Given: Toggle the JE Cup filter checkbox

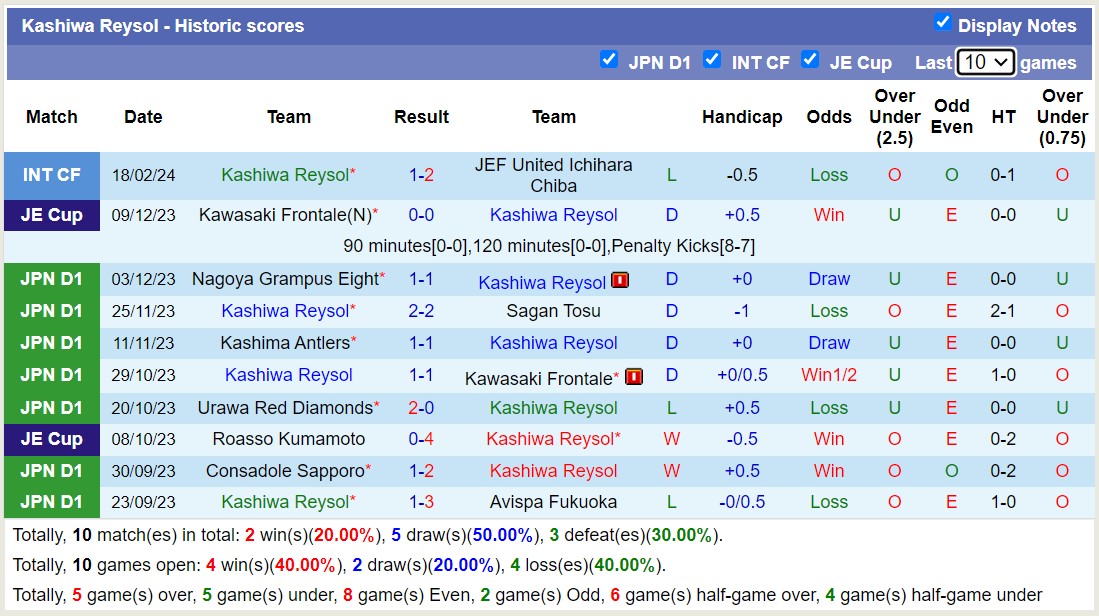Looking at the screenshot, I should pos(810,59).
